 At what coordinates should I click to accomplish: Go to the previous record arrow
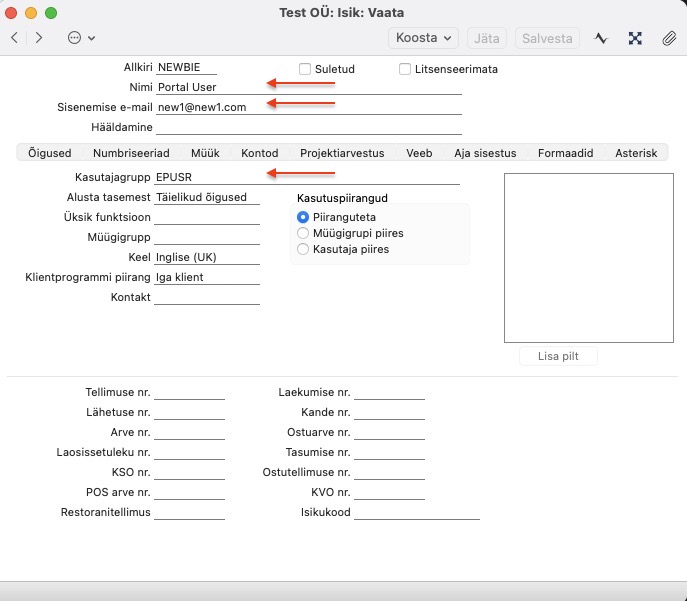pos(14,38)
